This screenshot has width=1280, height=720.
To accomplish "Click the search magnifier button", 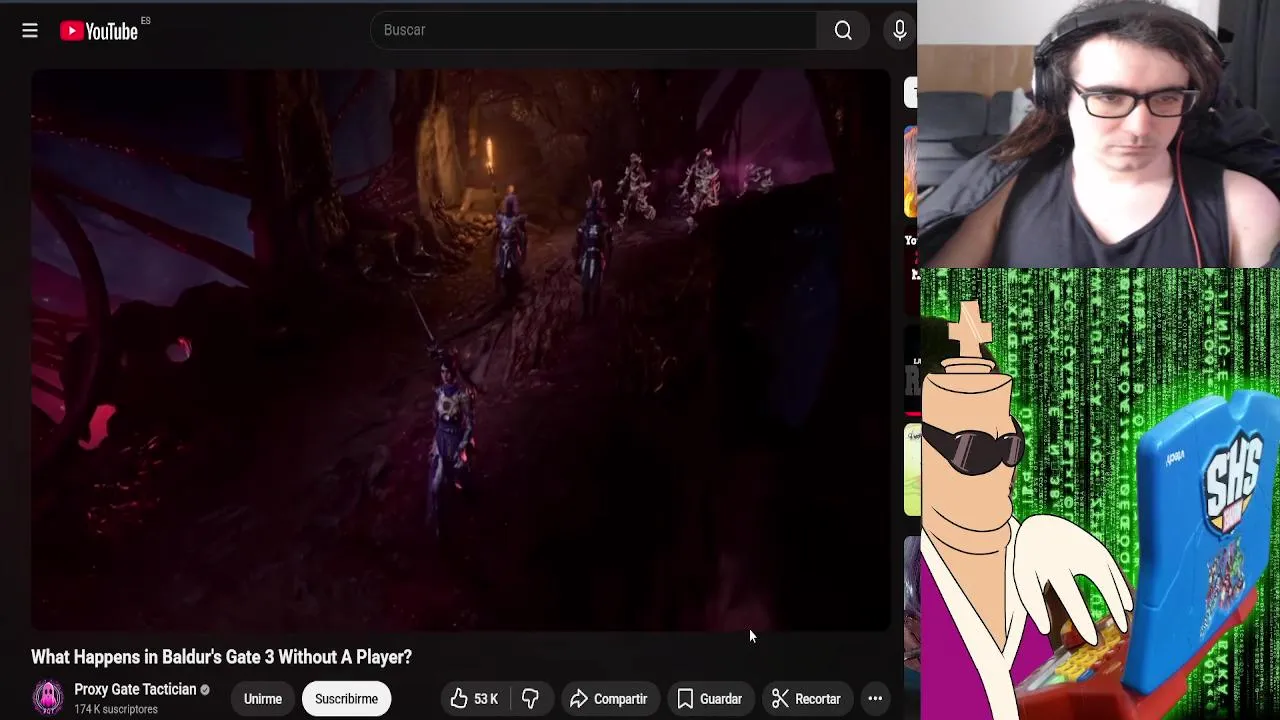I will point(843,31).
